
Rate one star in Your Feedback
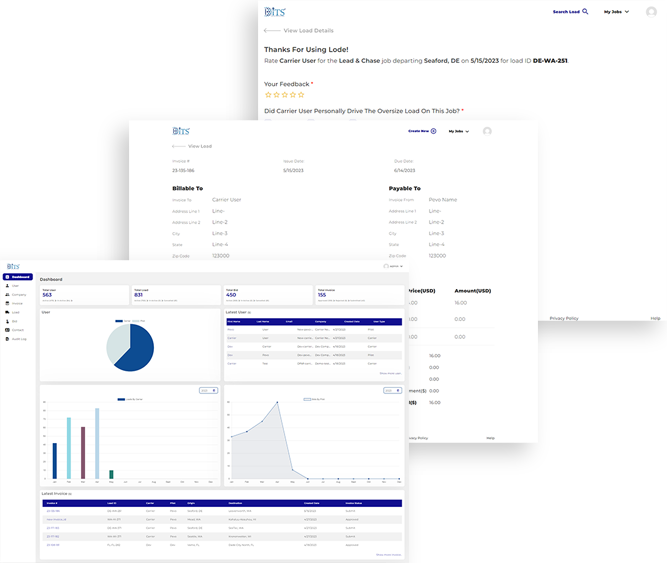coord(267,95)
